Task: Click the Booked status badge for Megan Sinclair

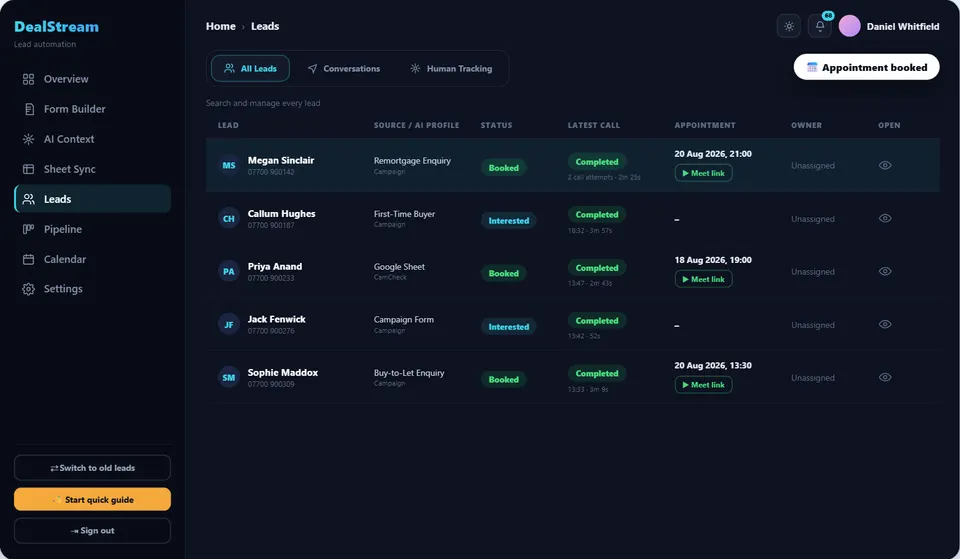Action: pos(503,168)
